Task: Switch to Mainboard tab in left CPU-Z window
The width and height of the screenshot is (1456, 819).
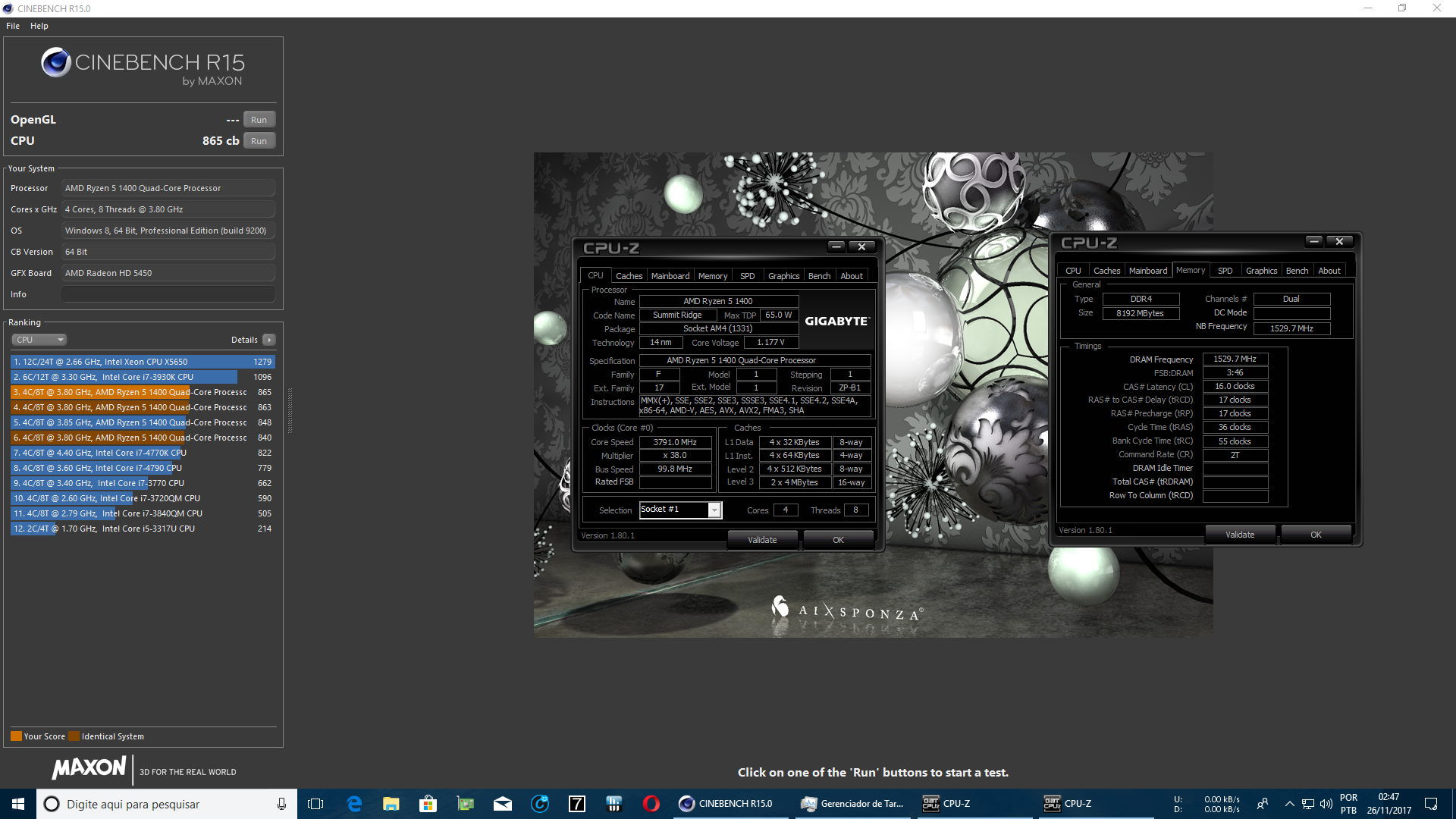Action: [670, 276]
